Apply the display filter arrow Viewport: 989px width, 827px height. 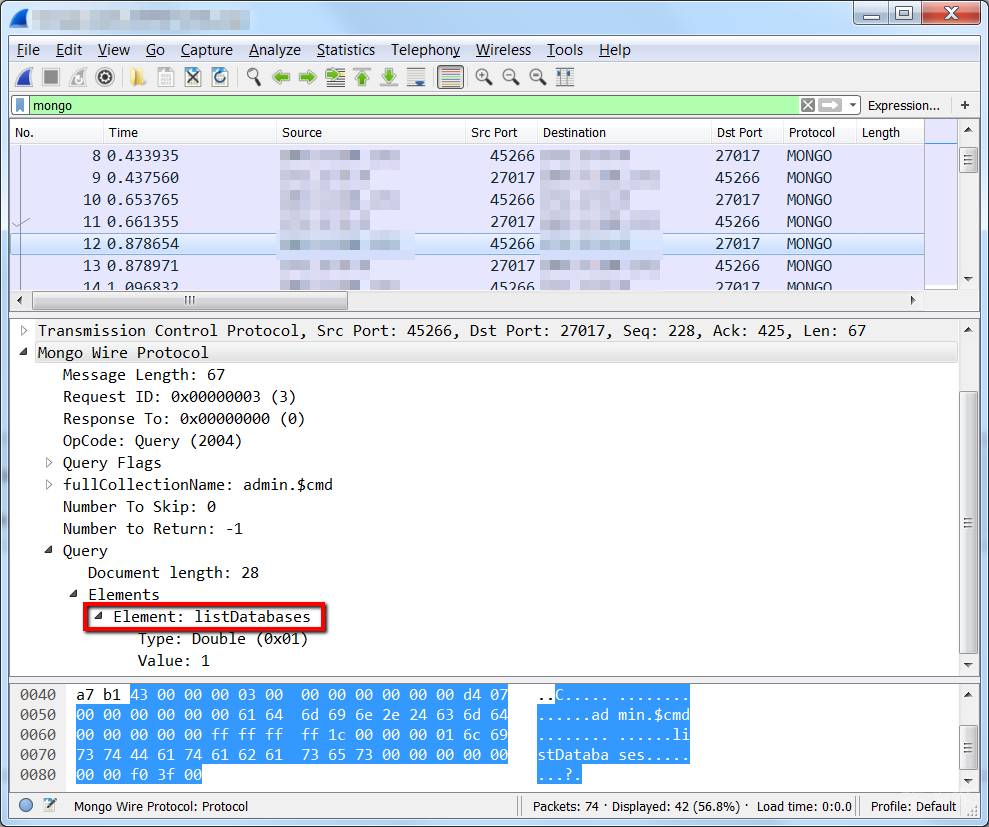pyautogui.click(x=830, y=105)
